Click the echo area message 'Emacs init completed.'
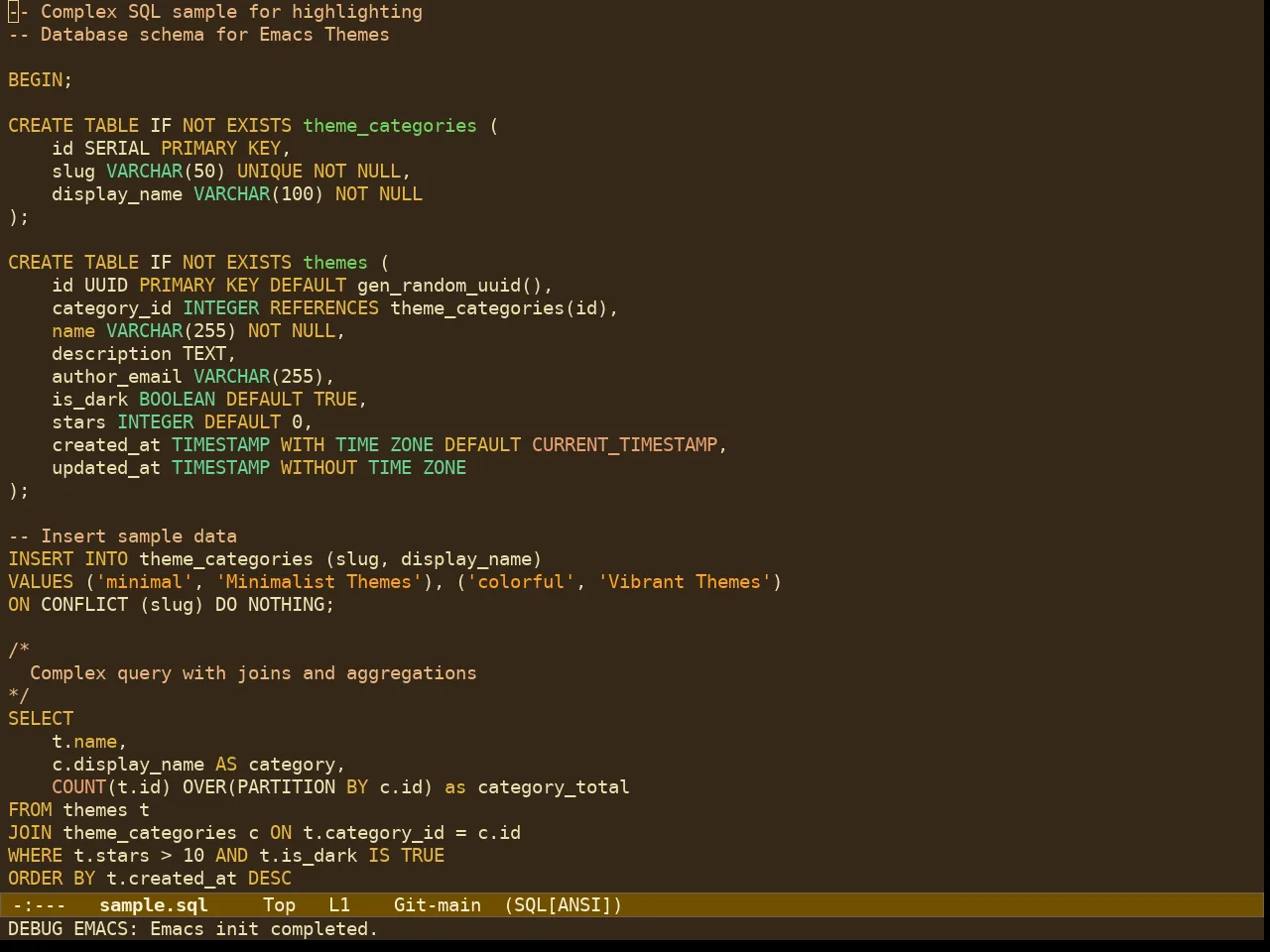 point(264,929)
